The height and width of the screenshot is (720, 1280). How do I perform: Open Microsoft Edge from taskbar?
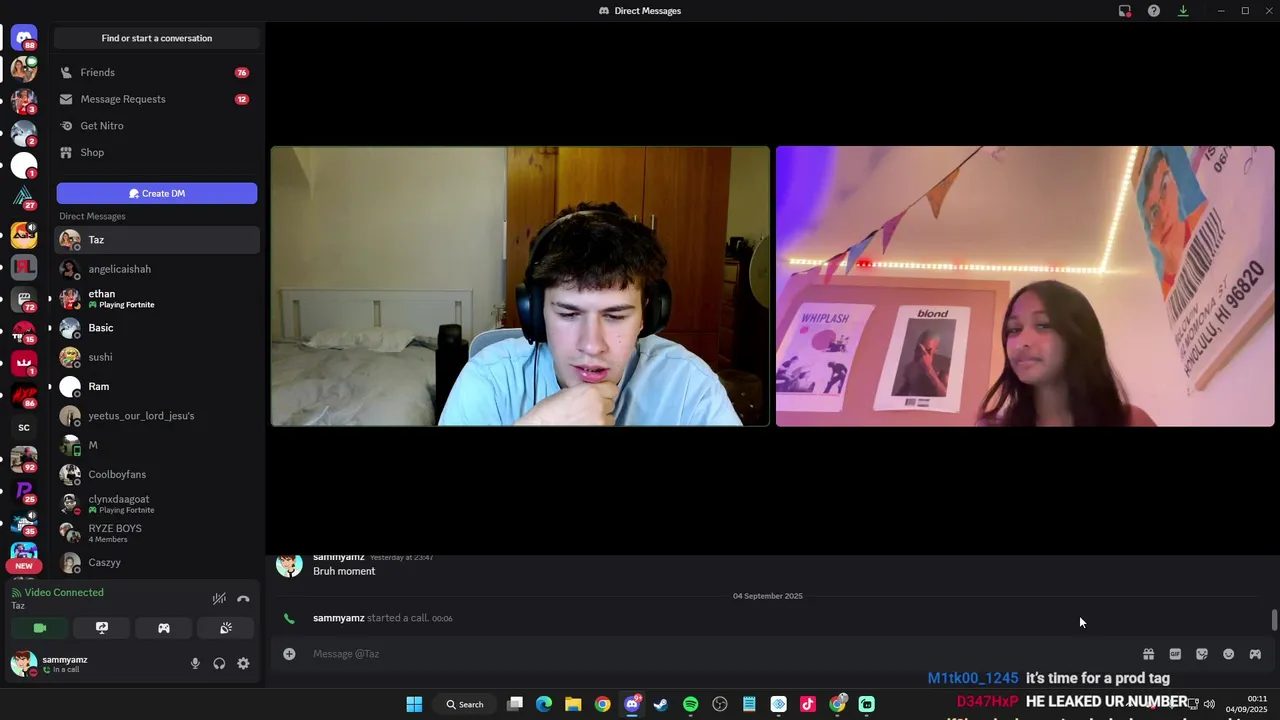[x=544, y=704]
